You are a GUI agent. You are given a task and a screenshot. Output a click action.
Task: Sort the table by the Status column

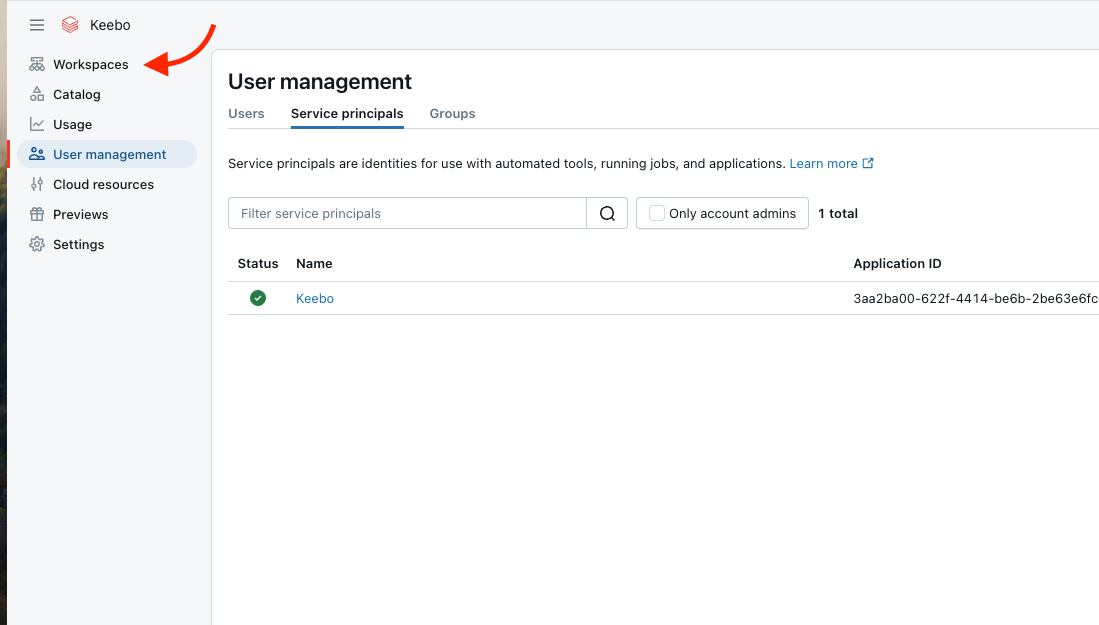tap(257, 263)
